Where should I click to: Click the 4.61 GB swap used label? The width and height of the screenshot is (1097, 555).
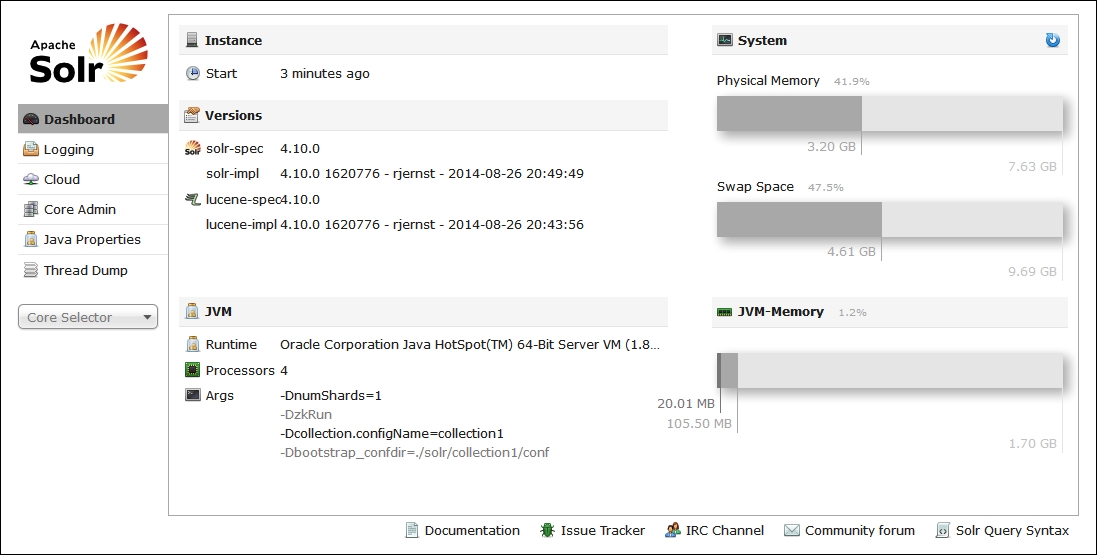pyautogui.click(x=851, y=252)
